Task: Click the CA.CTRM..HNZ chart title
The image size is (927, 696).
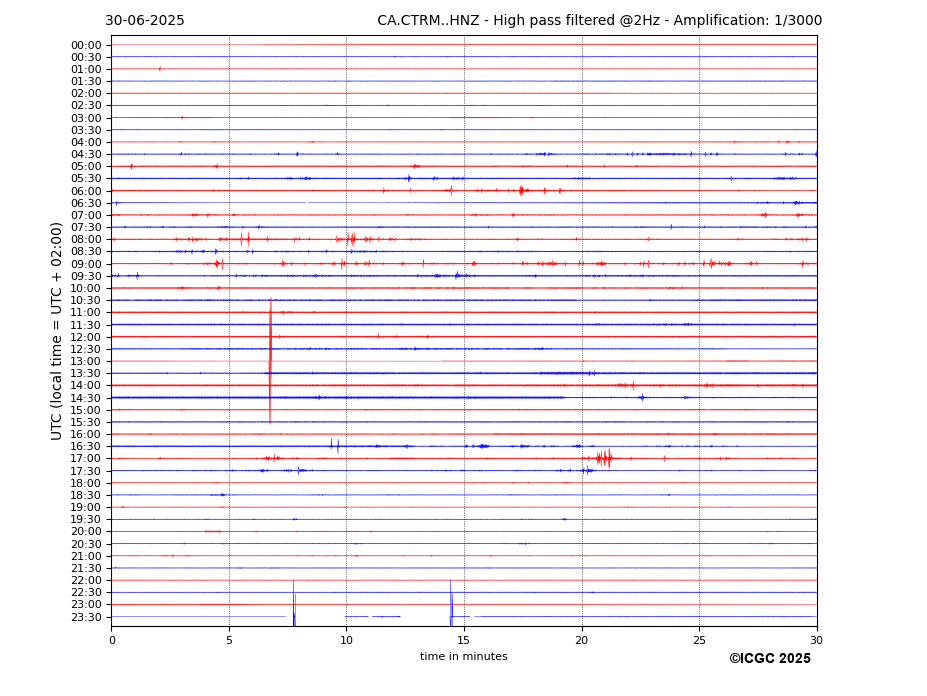Action: point(599,21)
